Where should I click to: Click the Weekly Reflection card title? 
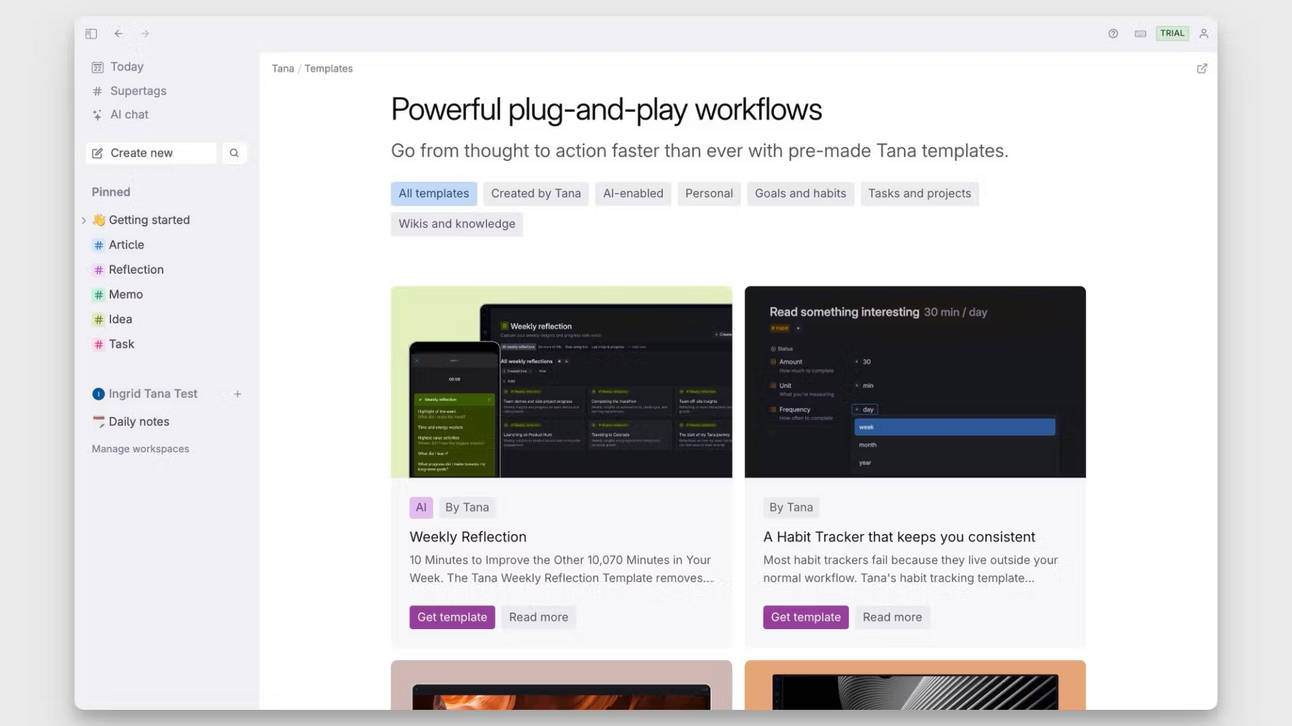468,537
